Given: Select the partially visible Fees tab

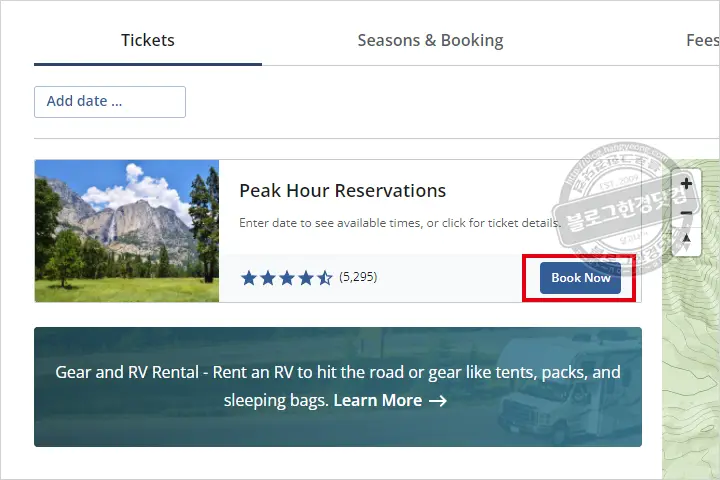Looking at the screenshot, I should tap(702, 41).
